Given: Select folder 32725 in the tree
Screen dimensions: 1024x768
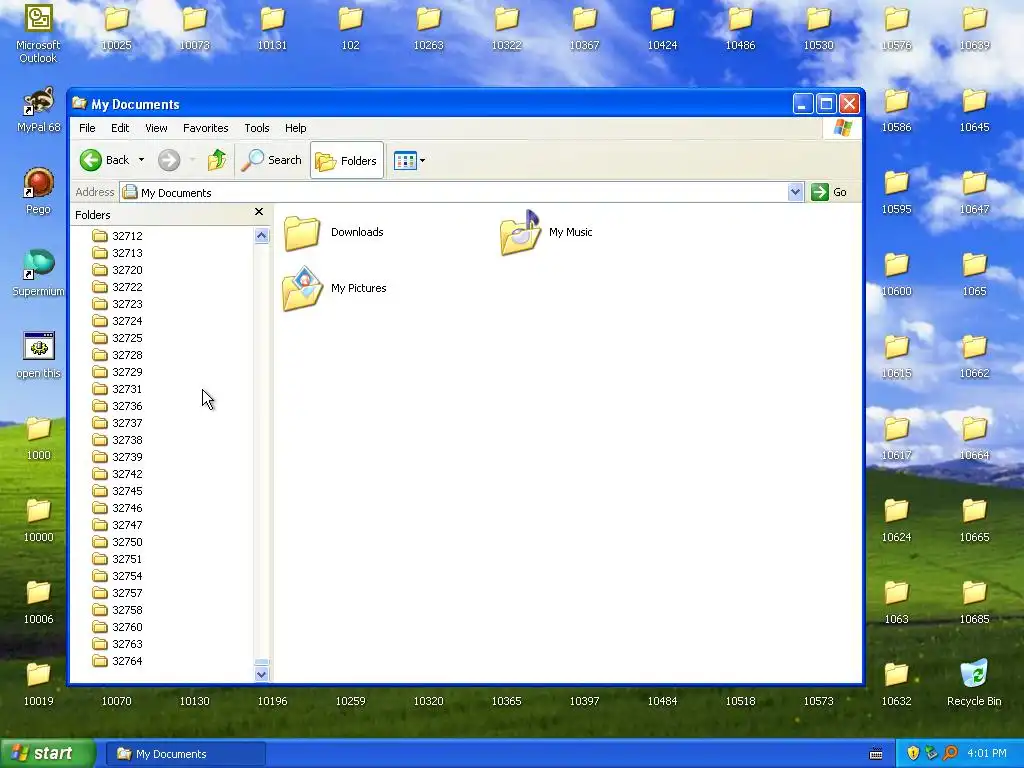Looking at the screenshot, I should click(118, 338).
